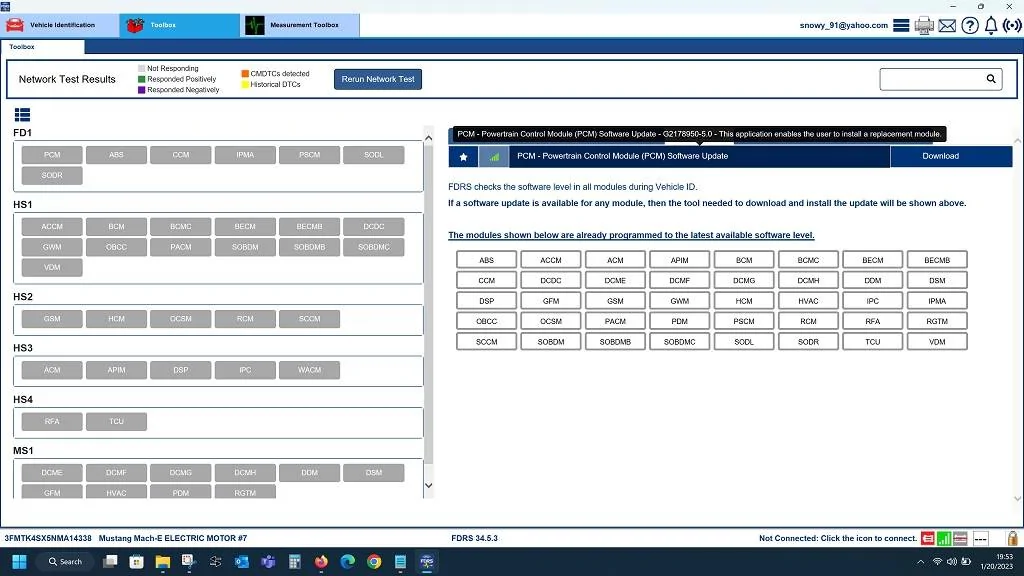Click ACCM in latest software module list
The width and height of the screenshot is (1024, 576).
click(551, 260)
